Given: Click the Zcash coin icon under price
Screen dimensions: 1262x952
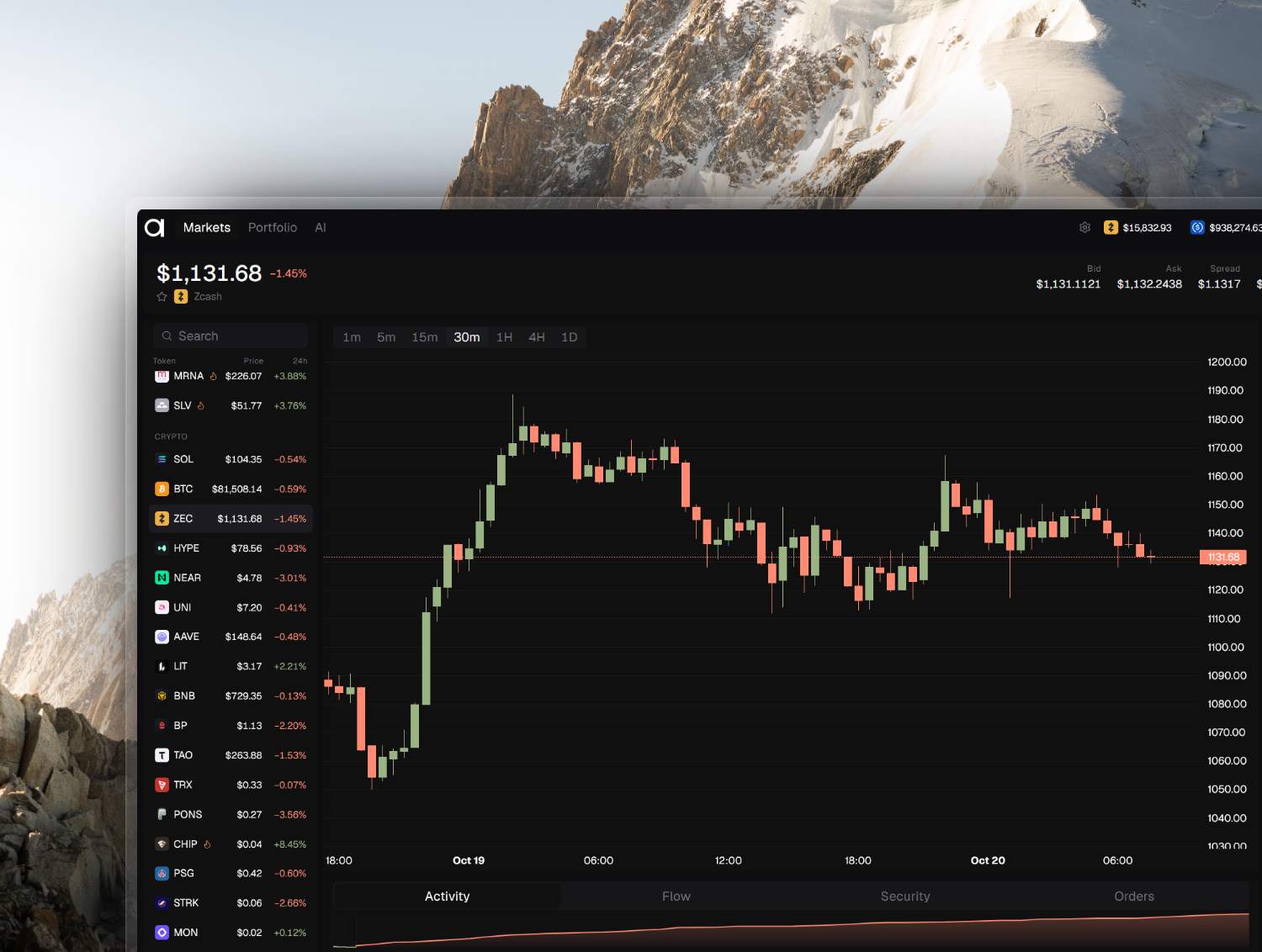Looking at the screenshot, I should pyautogui.click(x=181, y=297).
